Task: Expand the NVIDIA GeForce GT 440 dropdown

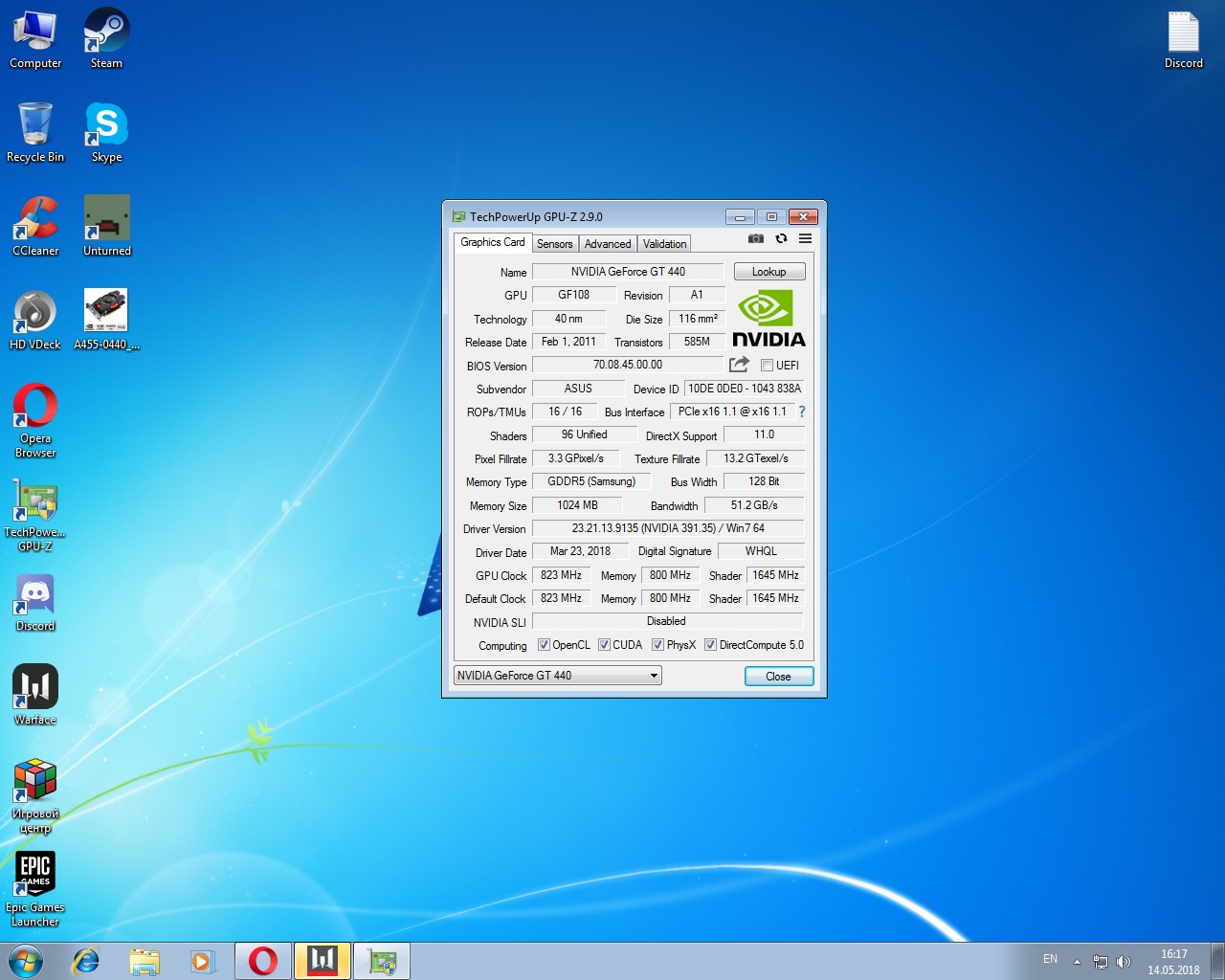Action: tap(654, 676)
